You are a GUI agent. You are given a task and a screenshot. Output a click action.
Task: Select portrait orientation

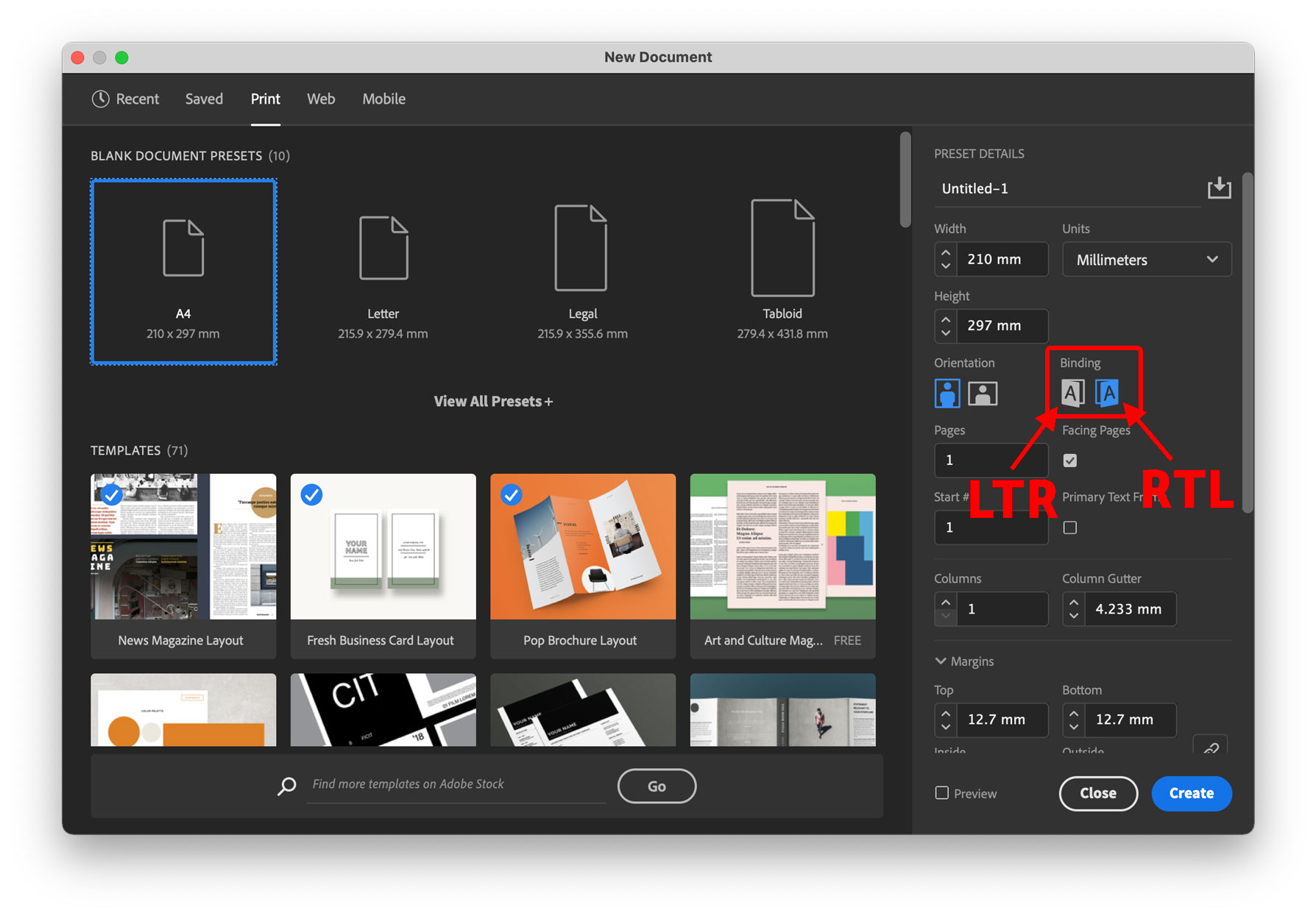(x=947, y=393)
